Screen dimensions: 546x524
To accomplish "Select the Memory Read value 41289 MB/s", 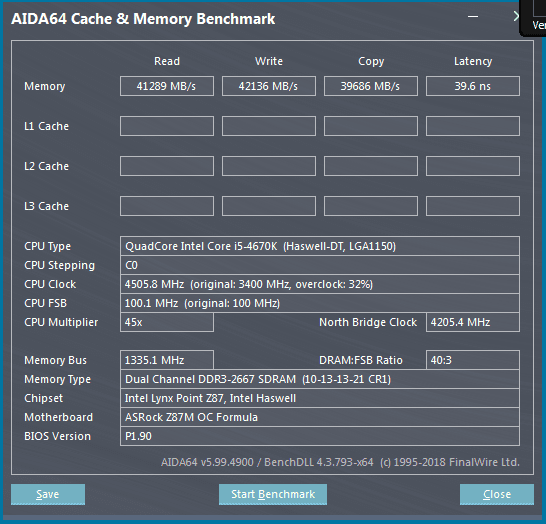I will tap(167, 86).
